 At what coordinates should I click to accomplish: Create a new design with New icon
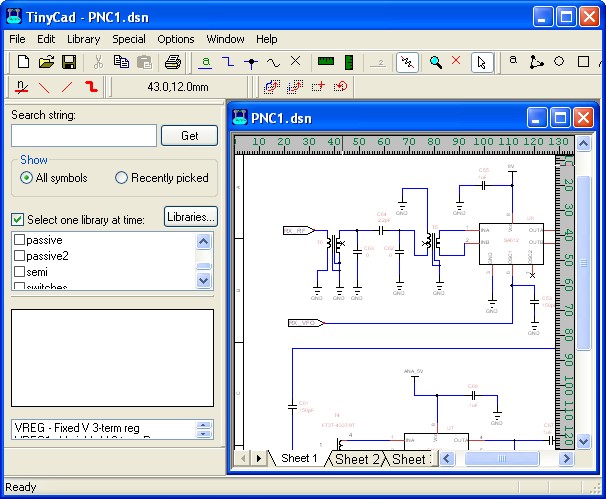tap(23, 62)
